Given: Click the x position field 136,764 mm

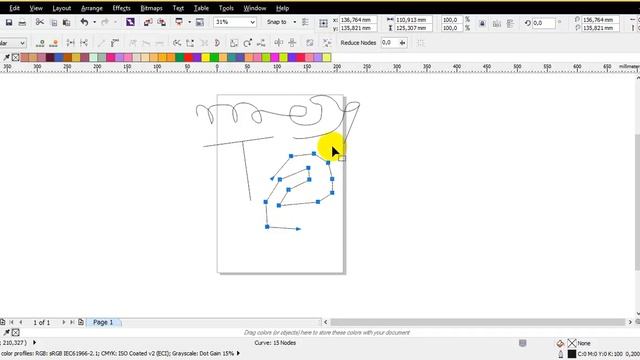Looking at the screenshot, I should 358,20.
